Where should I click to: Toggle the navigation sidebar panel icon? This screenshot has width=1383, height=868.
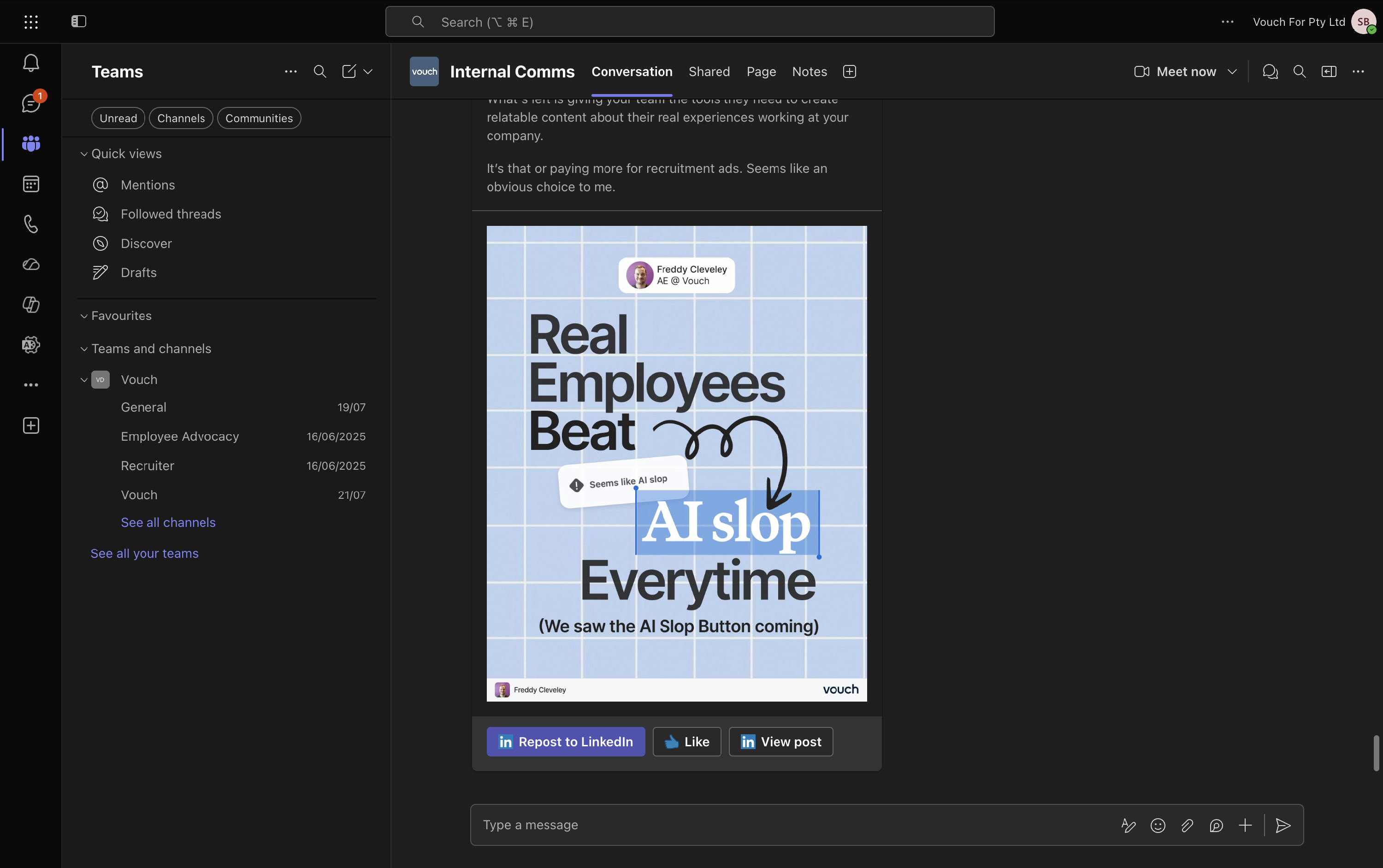[x=79, y=22]
